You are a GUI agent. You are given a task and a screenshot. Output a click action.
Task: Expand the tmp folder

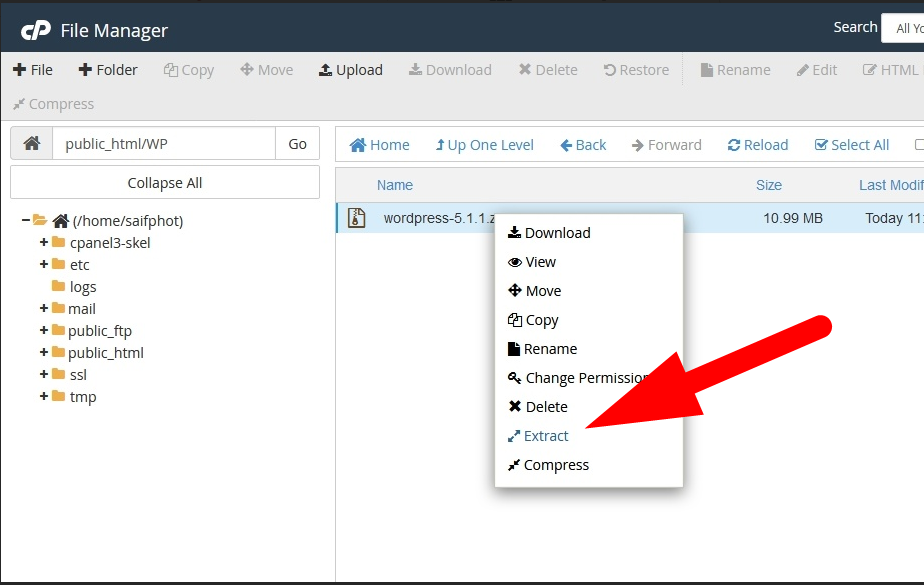click(x=44, y=396)
